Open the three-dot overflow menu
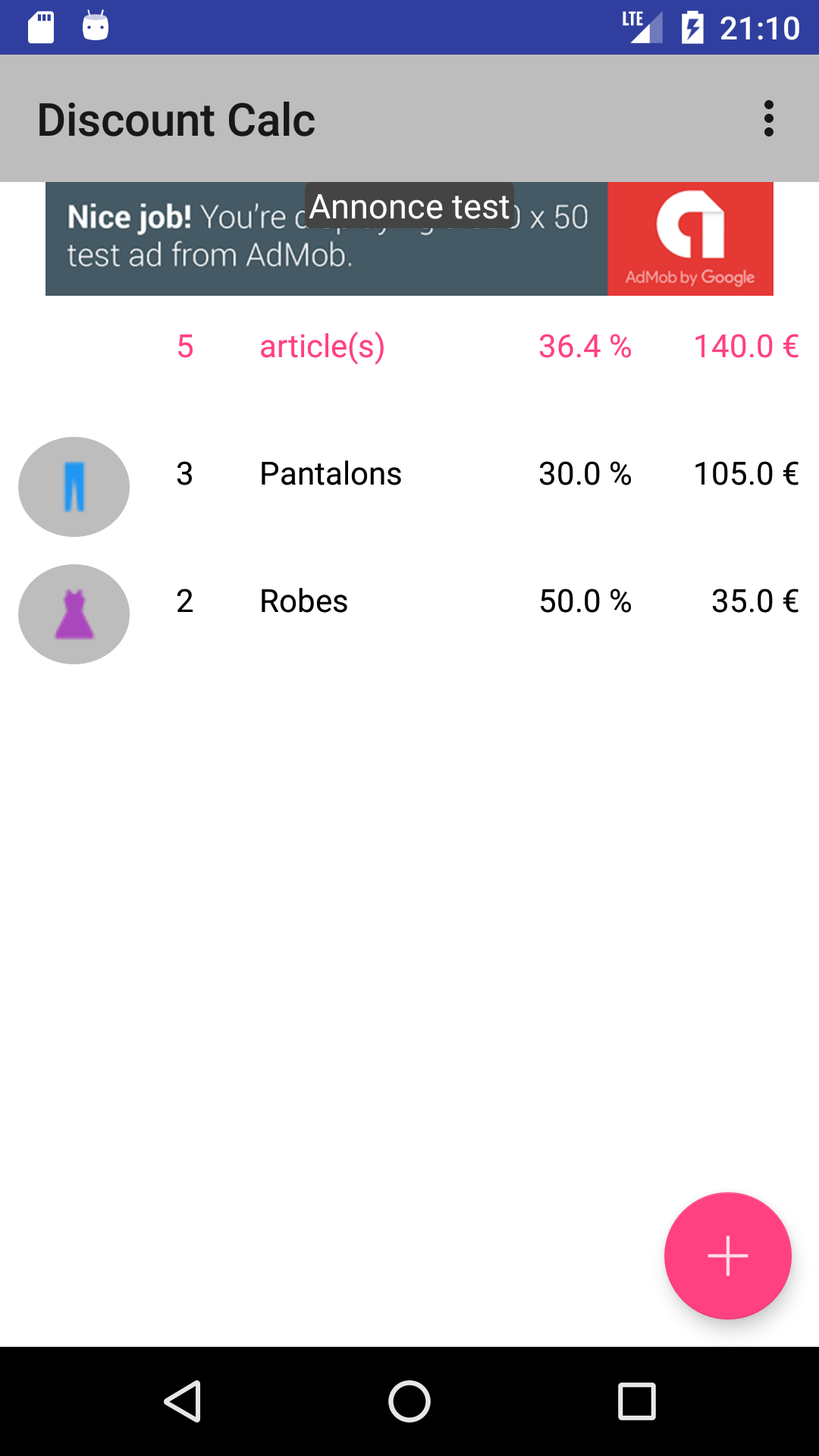The image size is (819, 1456). [x=768, y=118]
